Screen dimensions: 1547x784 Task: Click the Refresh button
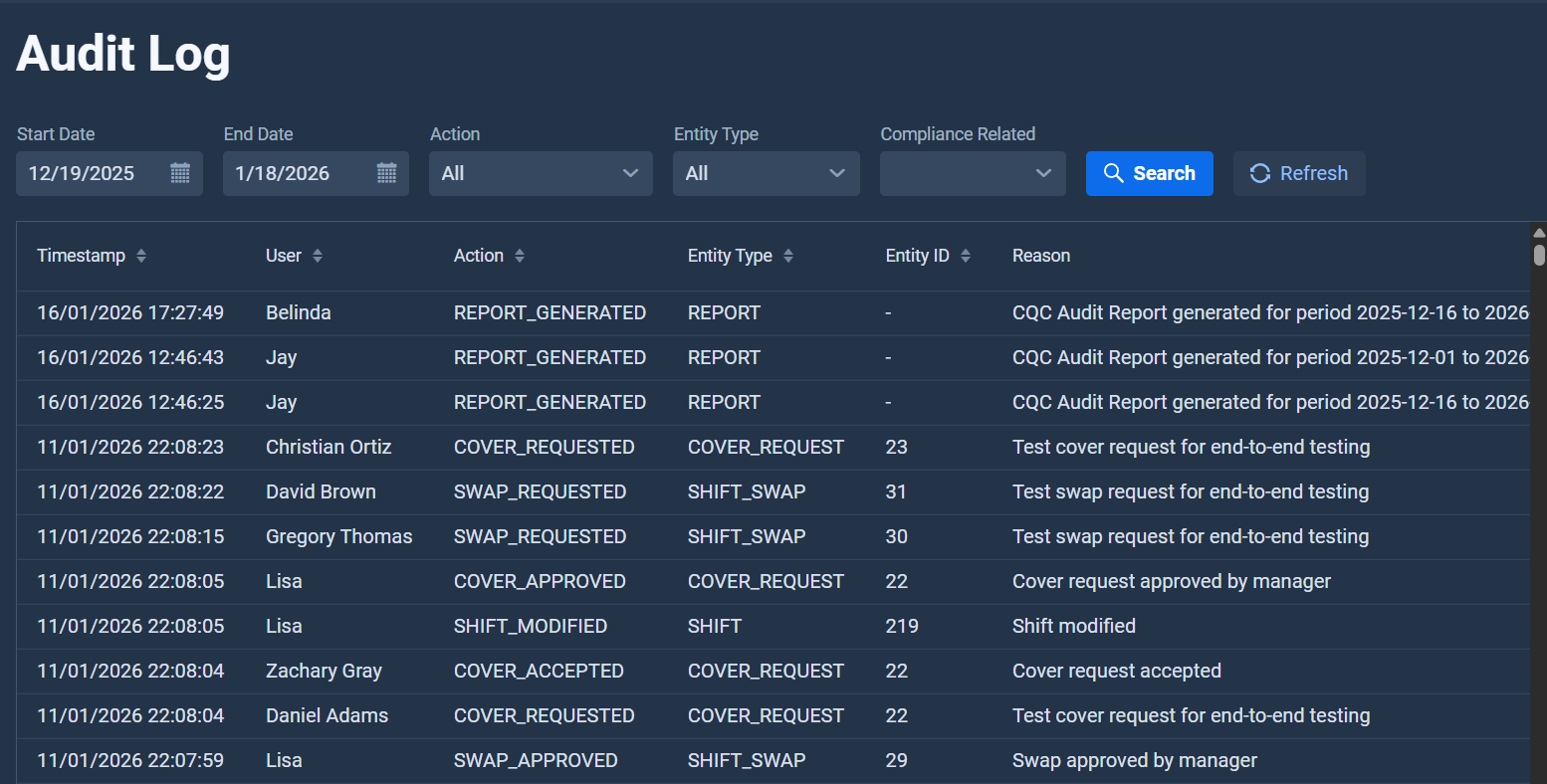click(1299, 173)
